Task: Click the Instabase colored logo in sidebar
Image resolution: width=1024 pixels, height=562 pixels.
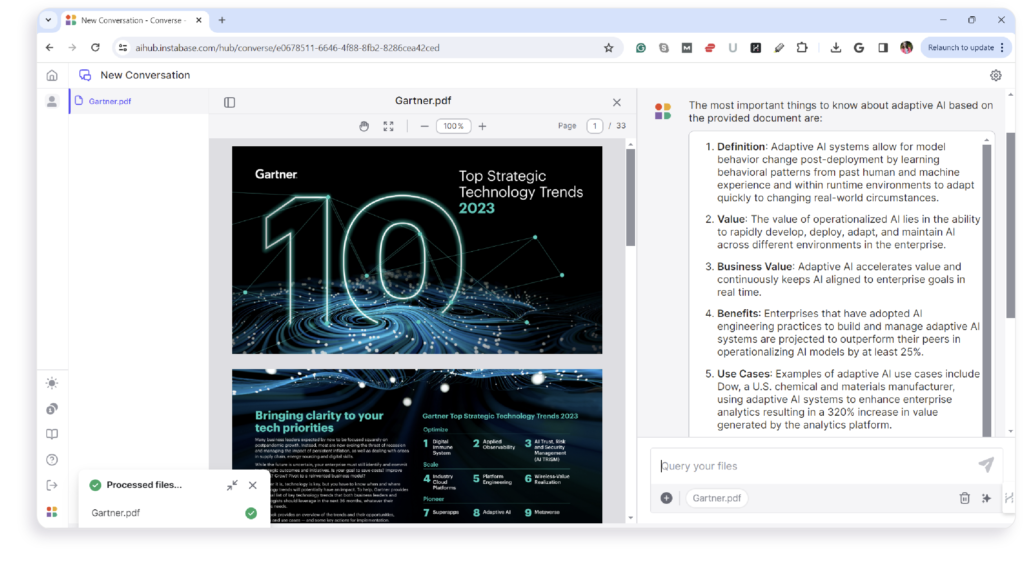Action: (x=52, y=512)
